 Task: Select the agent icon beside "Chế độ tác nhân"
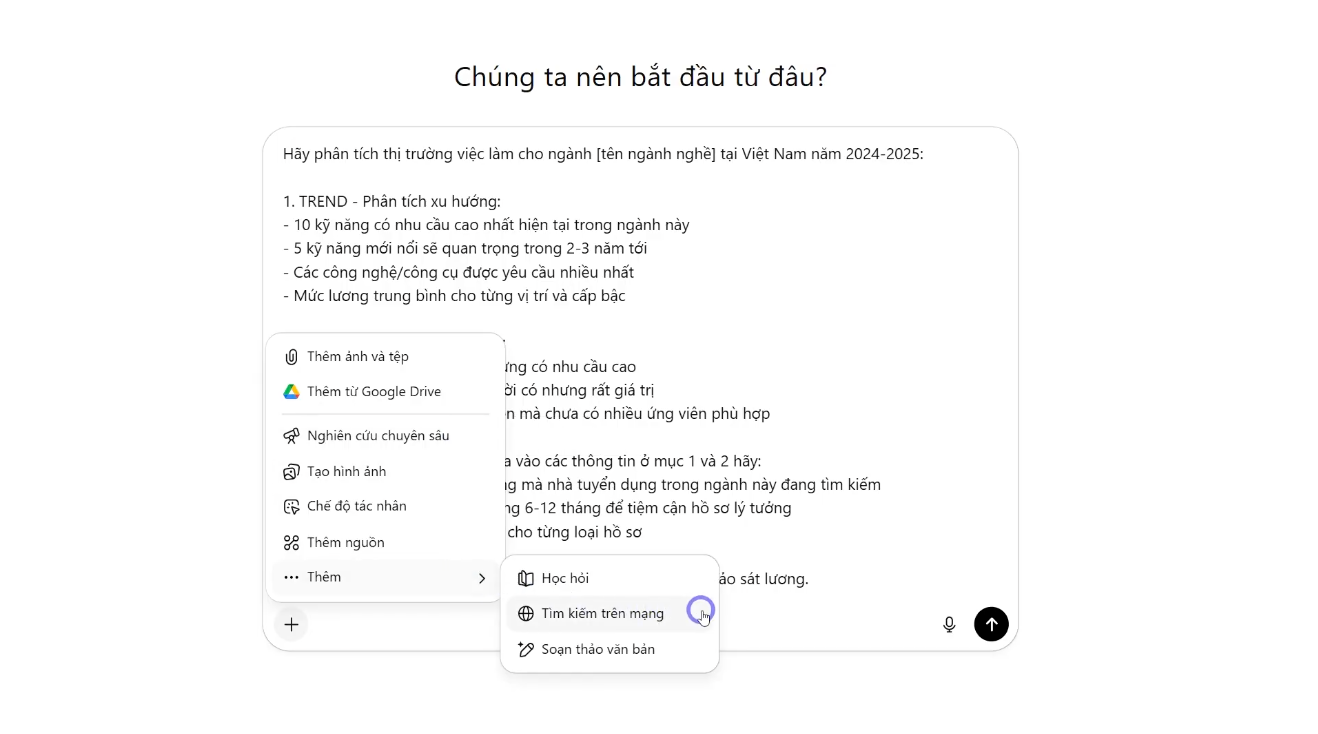pyautogui.click(x=291, y=506)
